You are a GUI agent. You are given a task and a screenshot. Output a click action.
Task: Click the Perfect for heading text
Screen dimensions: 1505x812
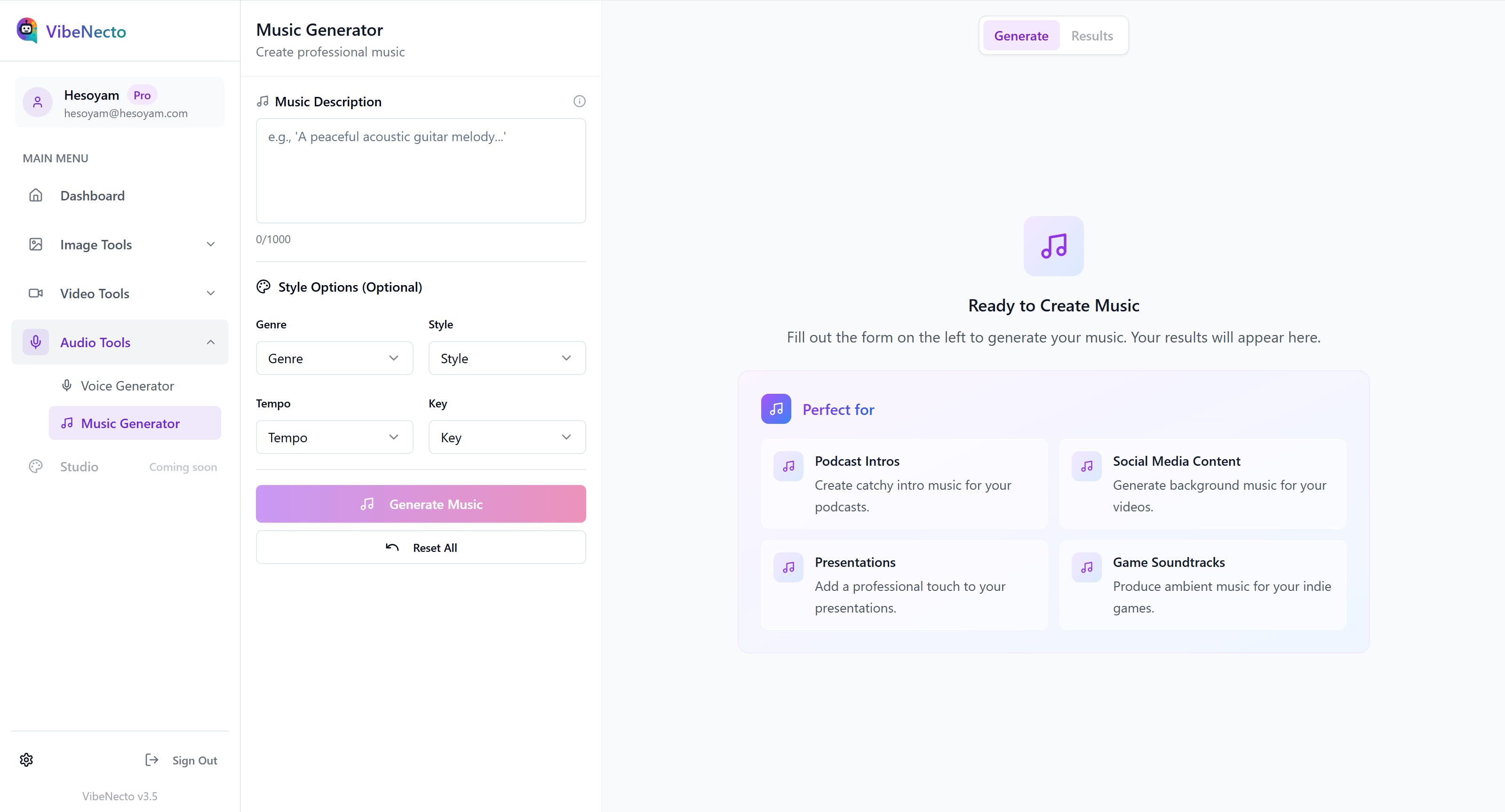pyautogui.click(x=838, y=409)
